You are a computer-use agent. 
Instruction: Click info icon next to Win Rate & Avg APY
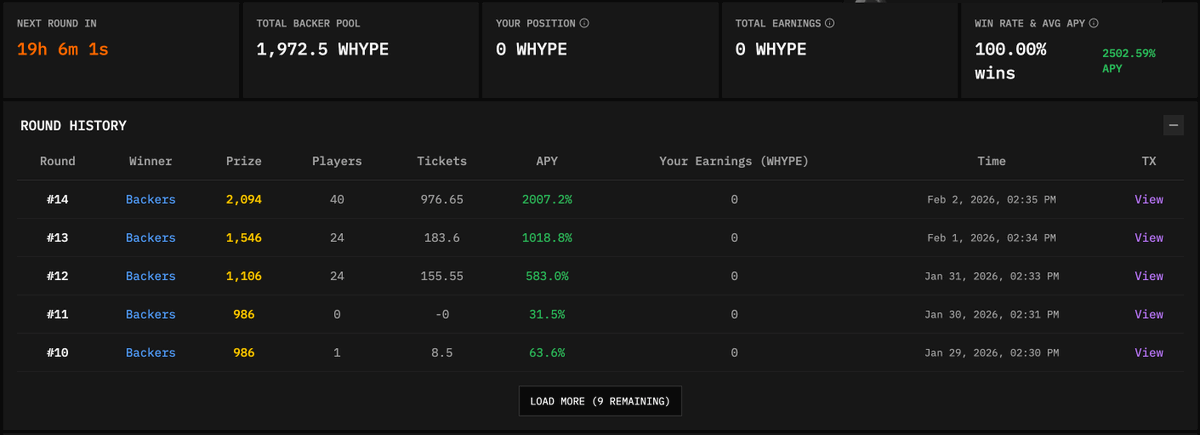1094,22
